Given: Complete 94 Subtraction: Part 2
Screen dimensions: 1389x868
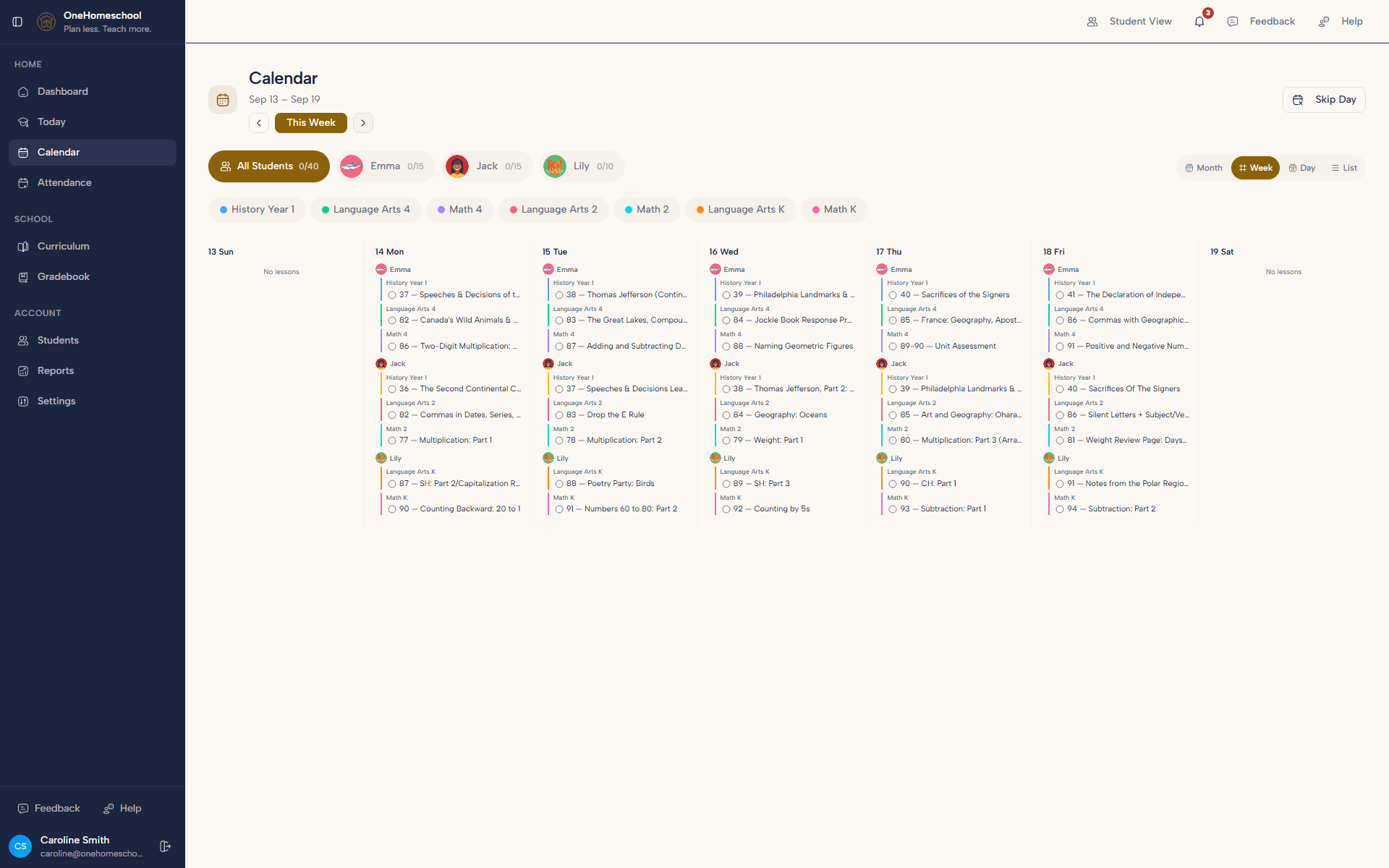Looking at the screenshot, I should click(1060, 509).
